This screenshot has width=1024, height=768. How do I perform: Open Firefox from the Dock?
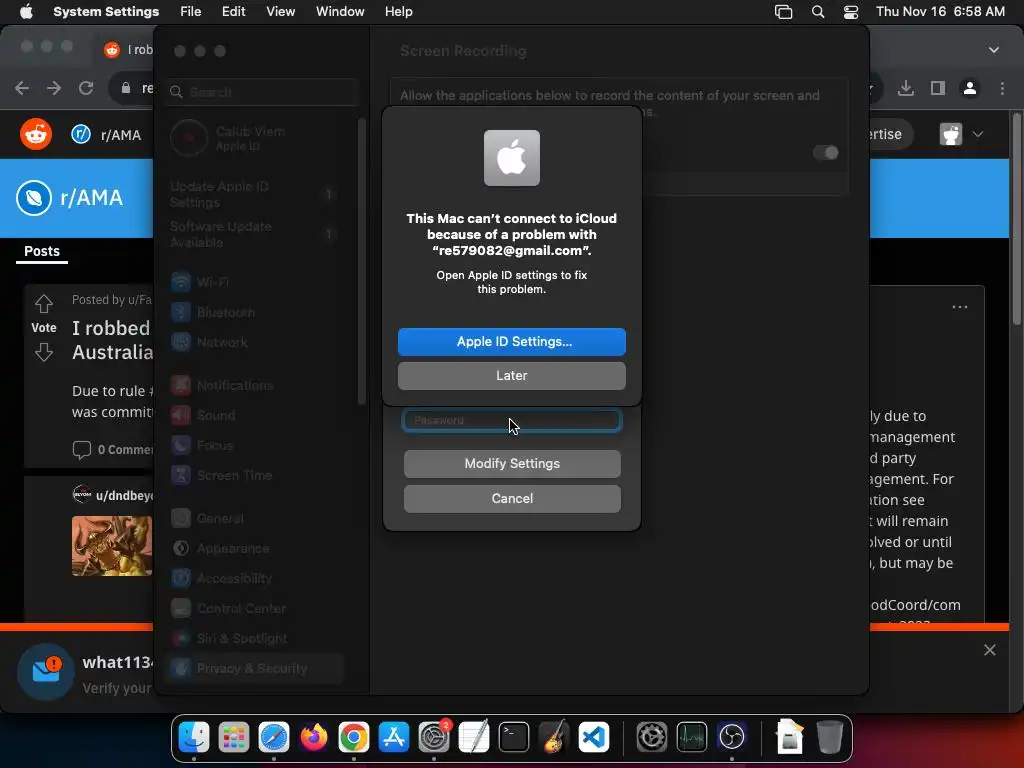tap(313, 737)
